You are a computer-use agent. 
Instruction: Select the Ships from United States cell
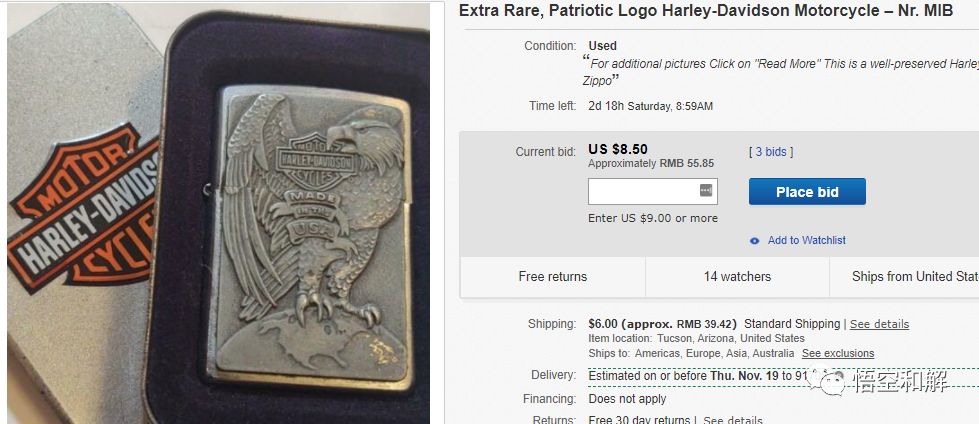coord(904,277)
